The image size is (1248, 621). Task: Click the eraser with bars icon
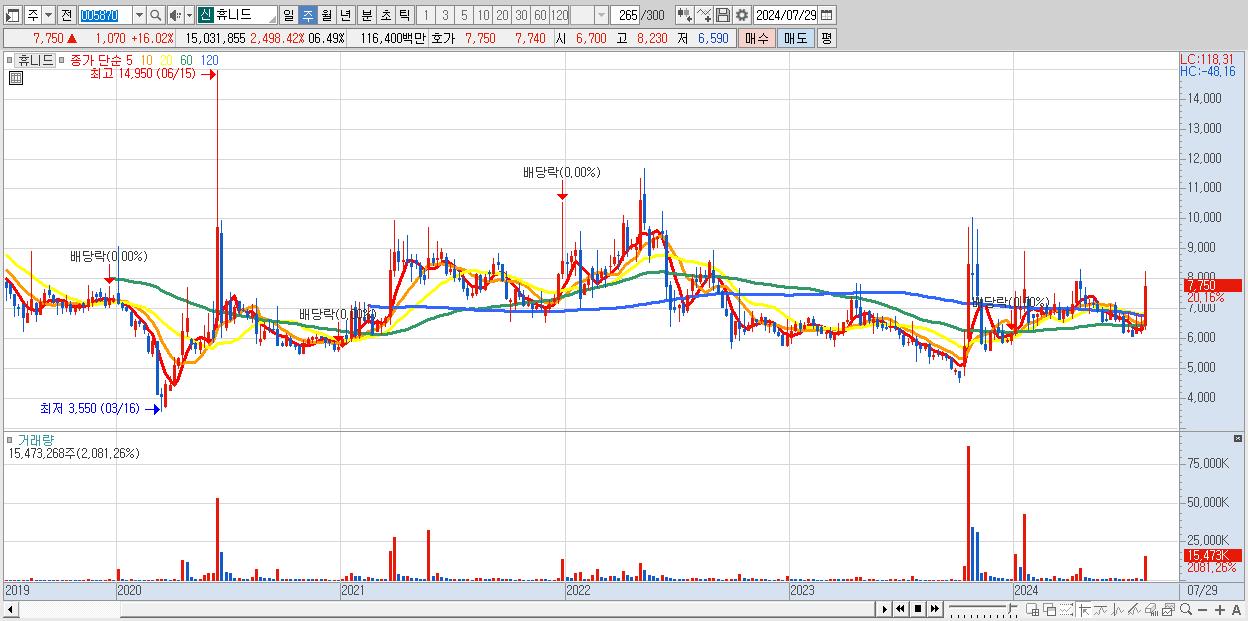(1151, 610)
